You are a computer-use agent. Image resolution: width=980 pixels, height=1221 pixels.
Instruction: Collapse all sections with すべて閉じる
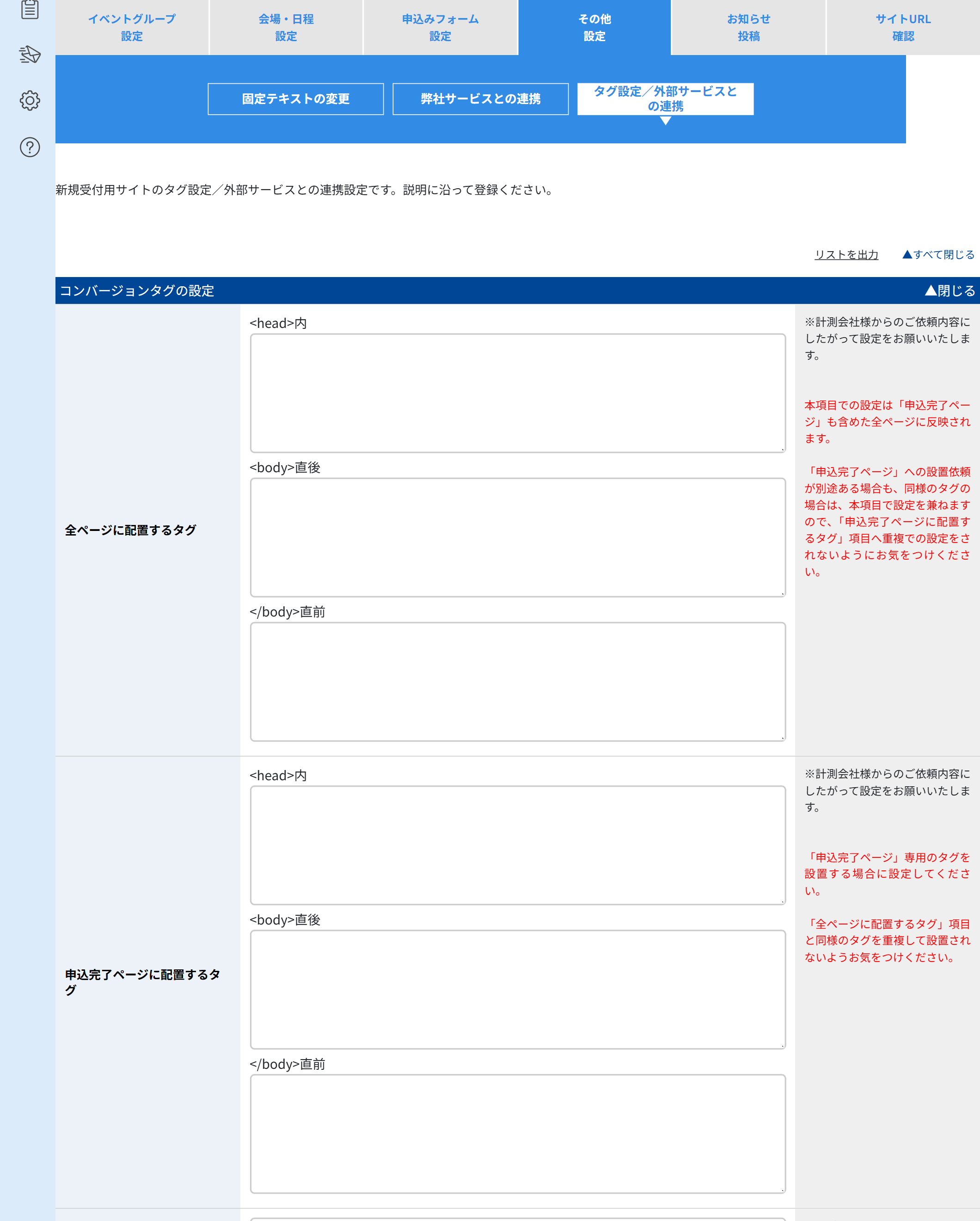click(x=938, y=255)
